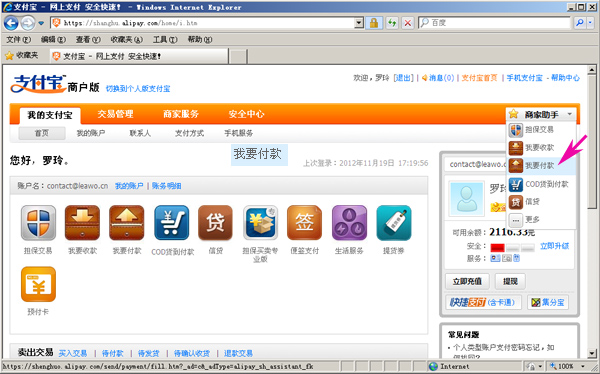The image size is (600, 374).
Task: Click the 切换到个人版支付宝 link
Action: point(138,89)
